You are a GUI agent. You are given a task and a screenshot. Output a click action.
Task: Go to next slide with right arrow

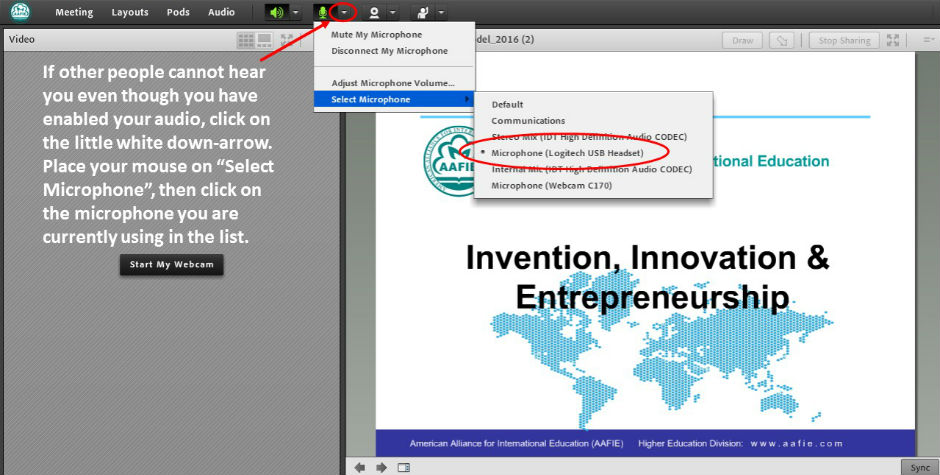381,467
